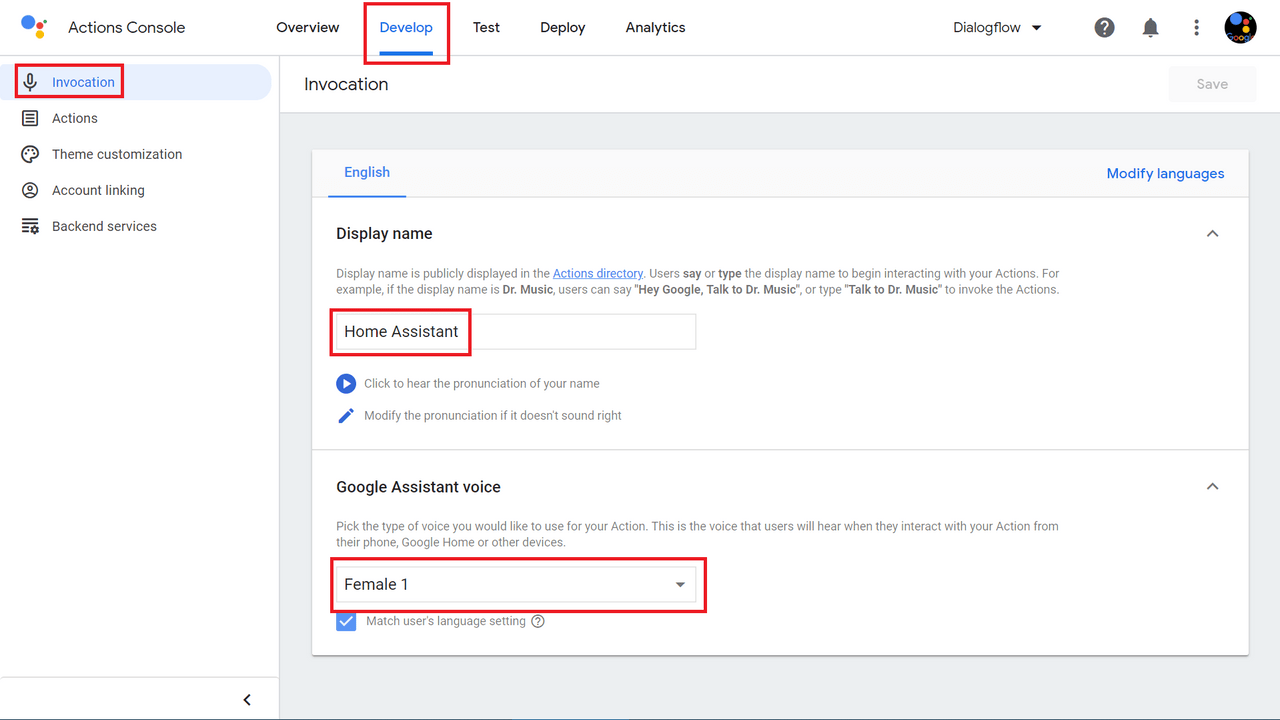Screen dimensions: 1280x720
Task: Click the Google Assistant logo
Action: 34,27
